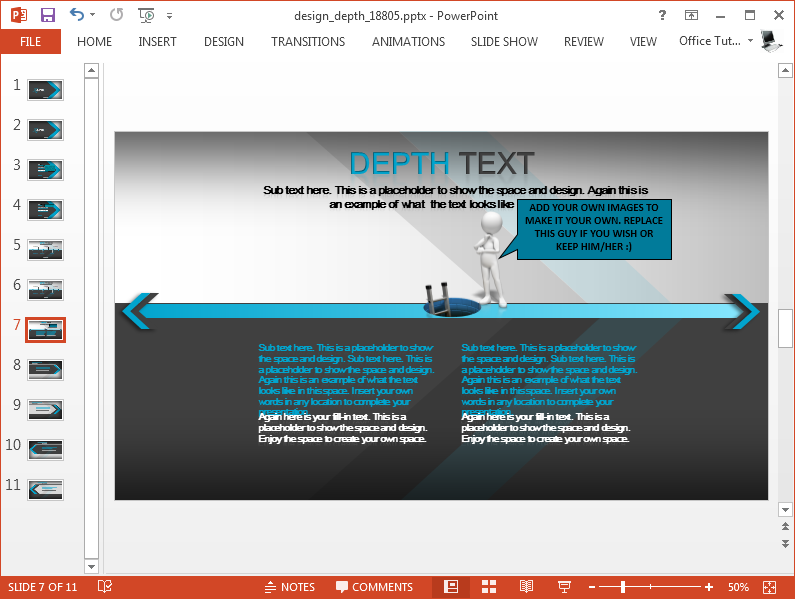Save the presentation using the floppy disk icon
The height and width of the screenshot is (599, 795).
tap(47, 15)
